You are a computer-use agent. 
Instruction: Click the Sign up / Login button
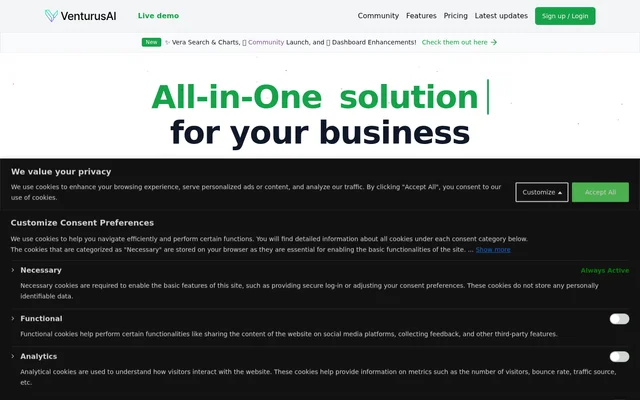(565, 16)
